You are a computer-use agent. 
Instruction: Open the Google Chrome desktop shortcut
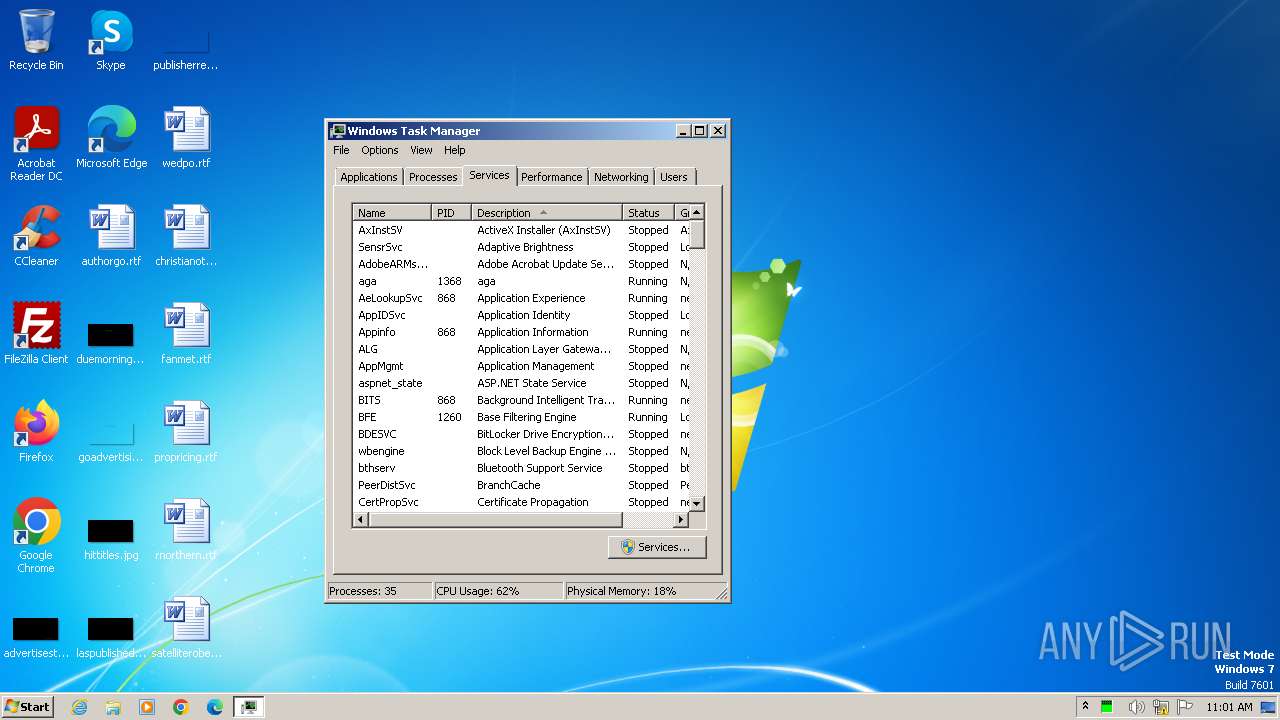(36, 536)
